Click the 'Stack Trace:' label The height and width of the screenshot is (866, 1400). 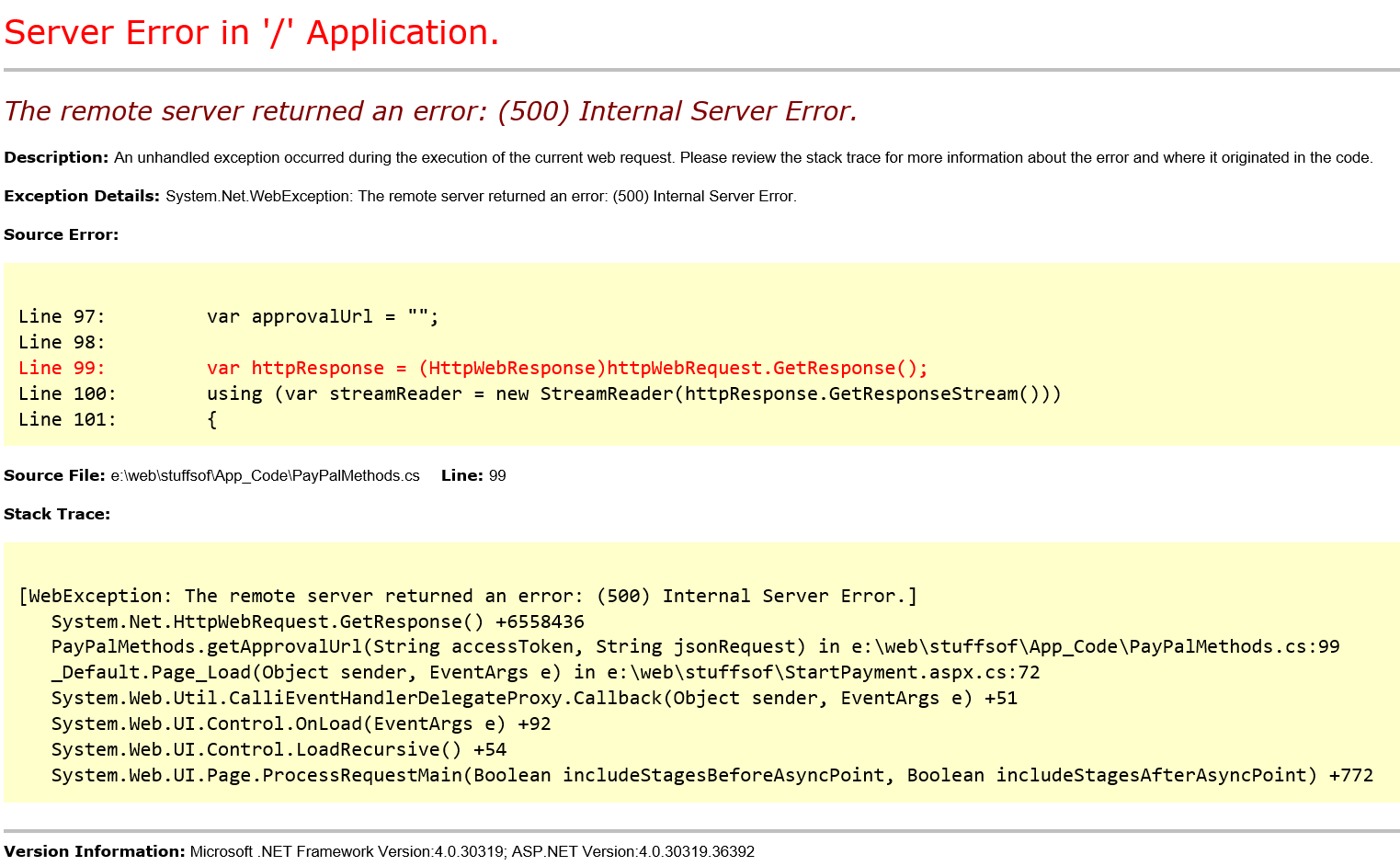click(57, 514)
